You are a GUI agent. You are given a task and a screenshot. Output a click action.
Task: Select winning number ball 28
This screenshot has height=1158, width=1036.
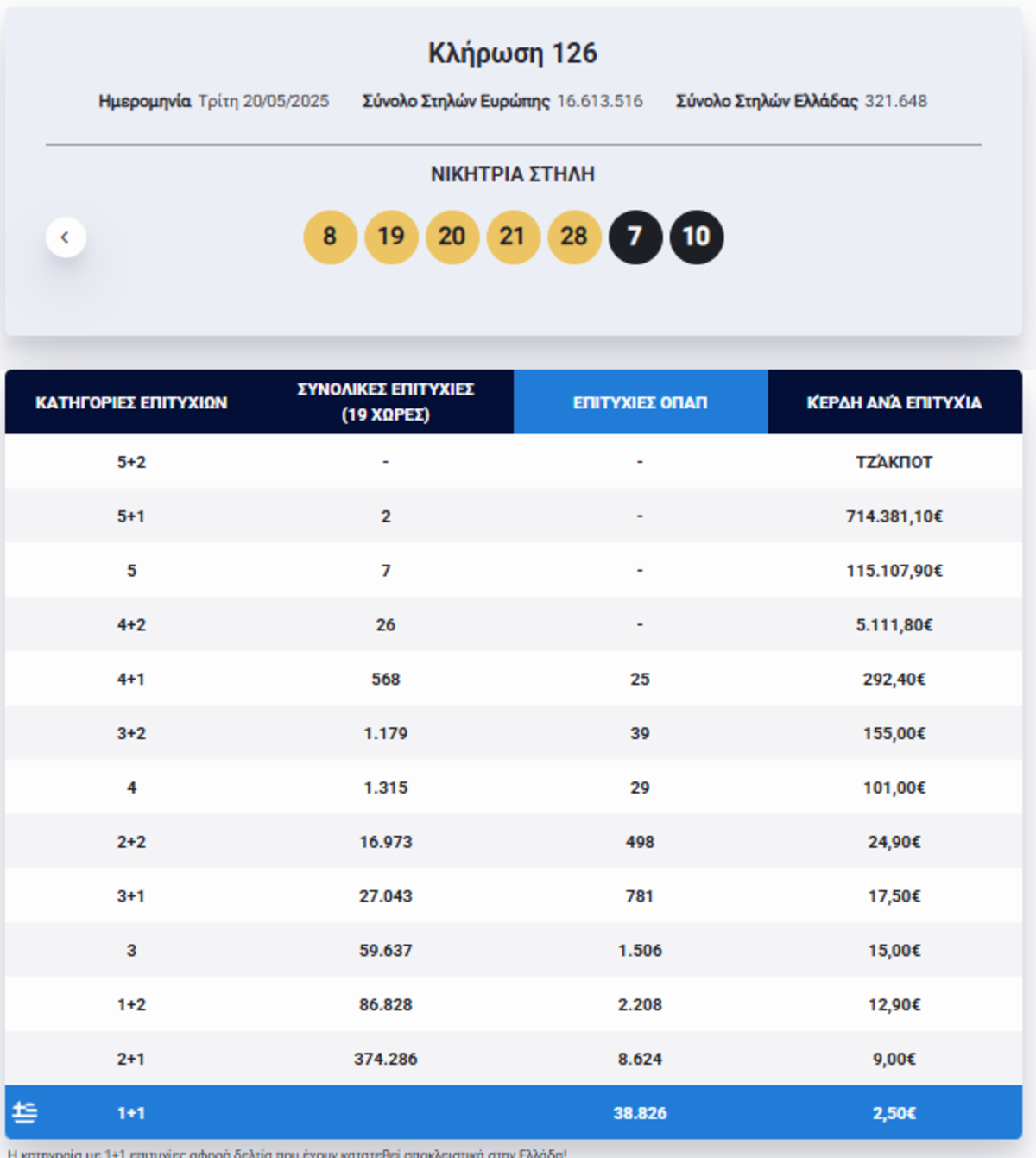tap(574, 237)
